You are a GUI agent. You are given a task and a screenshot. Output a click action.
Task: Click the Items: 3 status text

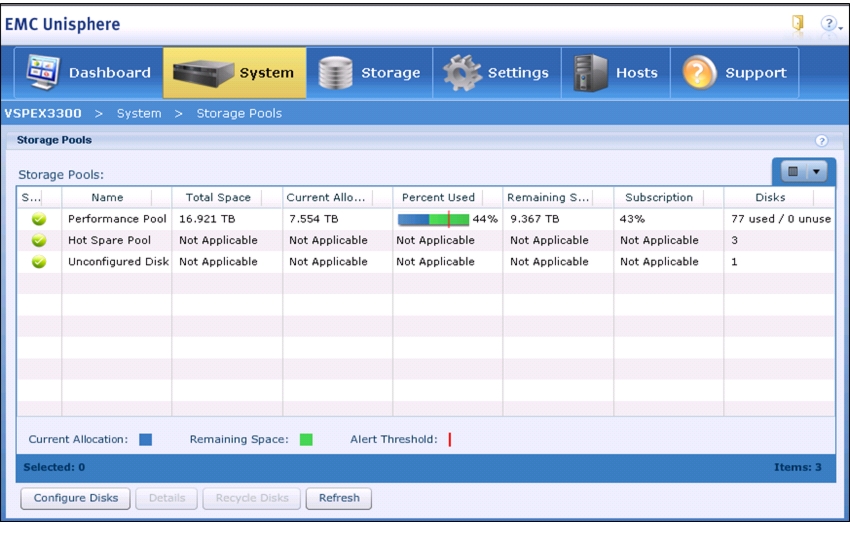click(x=797, y=467)
